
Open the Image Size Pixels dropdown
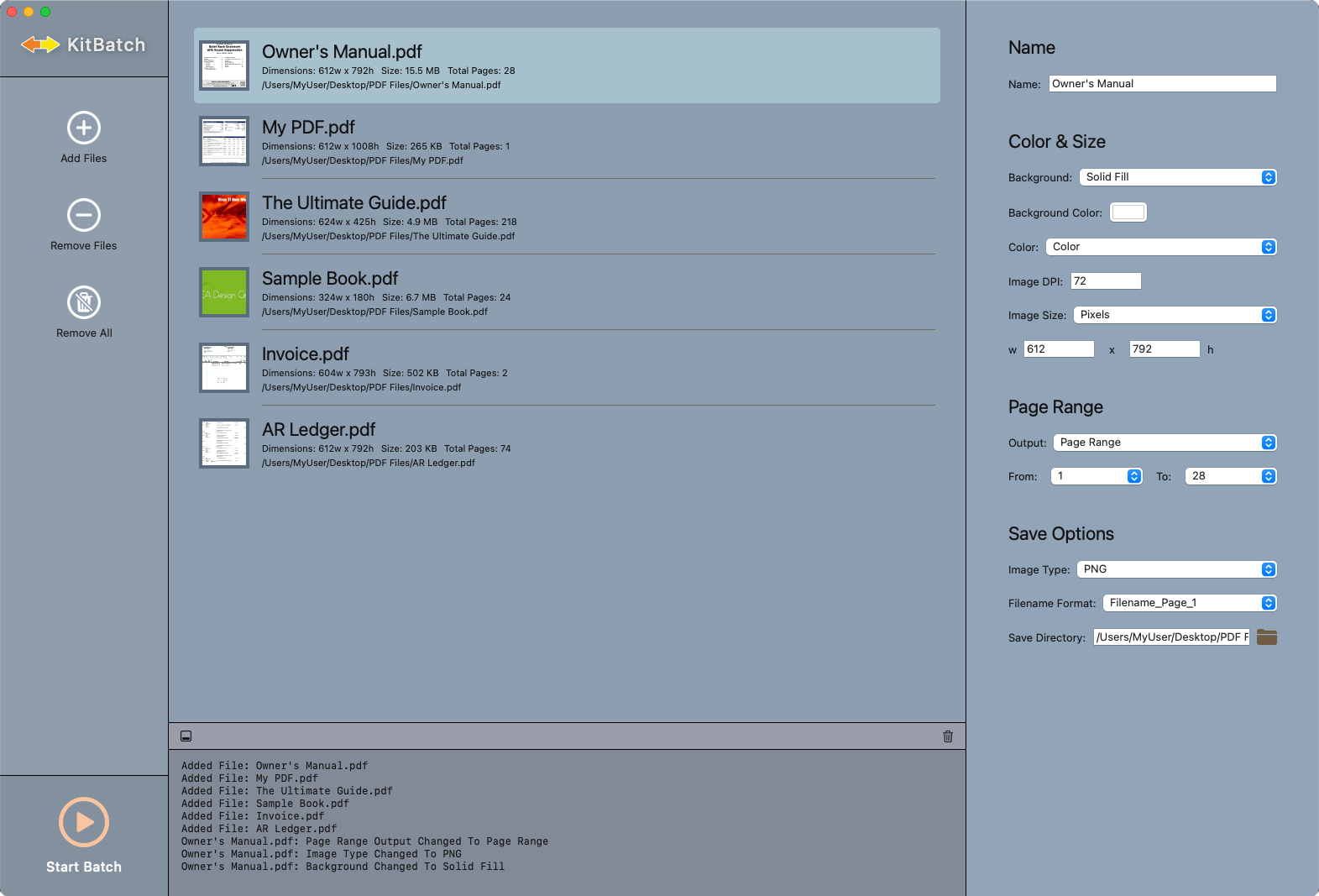click(1175, 315)
